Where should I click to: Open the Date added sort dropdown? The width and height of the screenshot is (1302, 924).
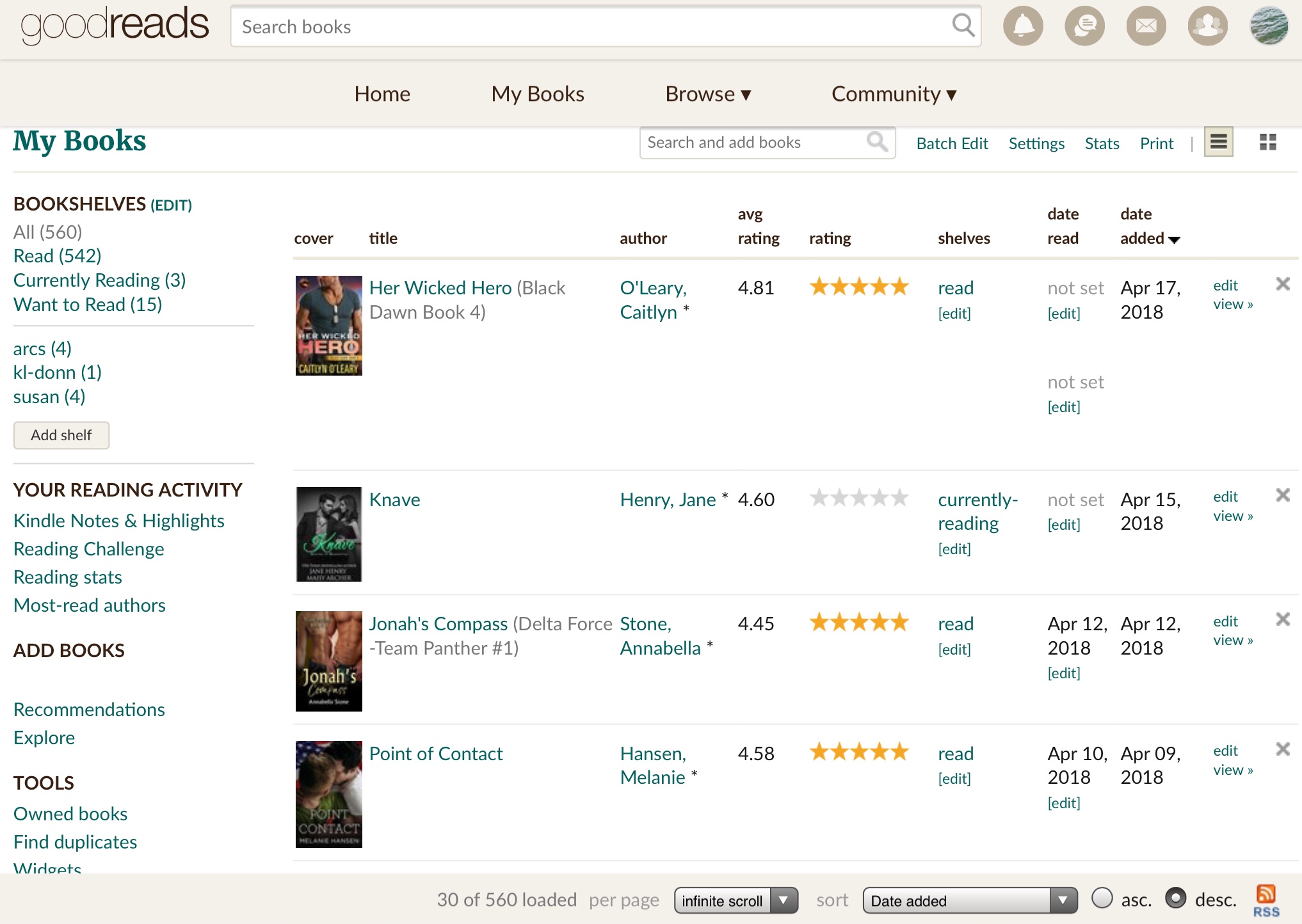click(969, 900)
